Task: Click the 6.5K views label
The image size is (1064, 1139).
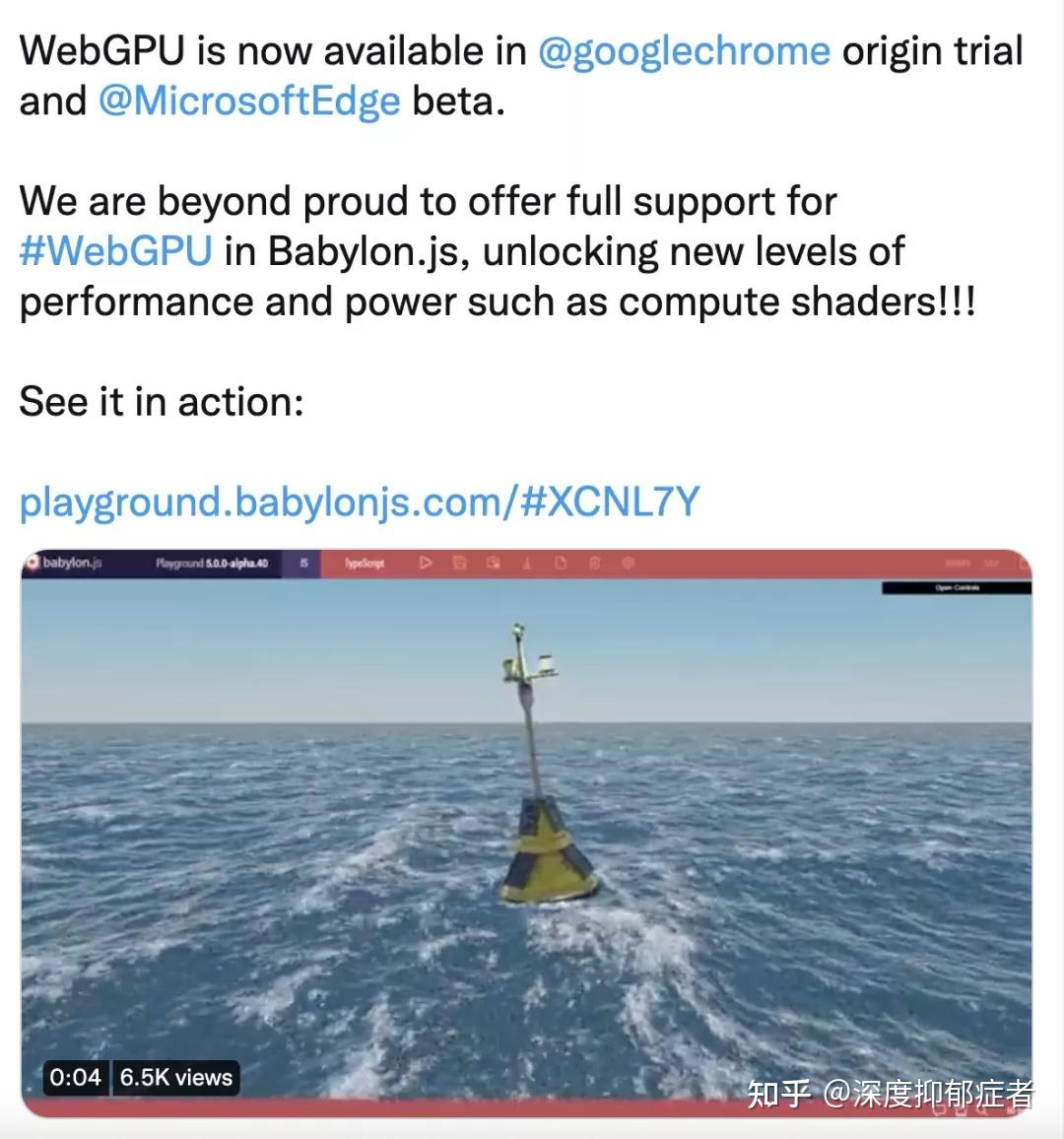Action: 175,1077
